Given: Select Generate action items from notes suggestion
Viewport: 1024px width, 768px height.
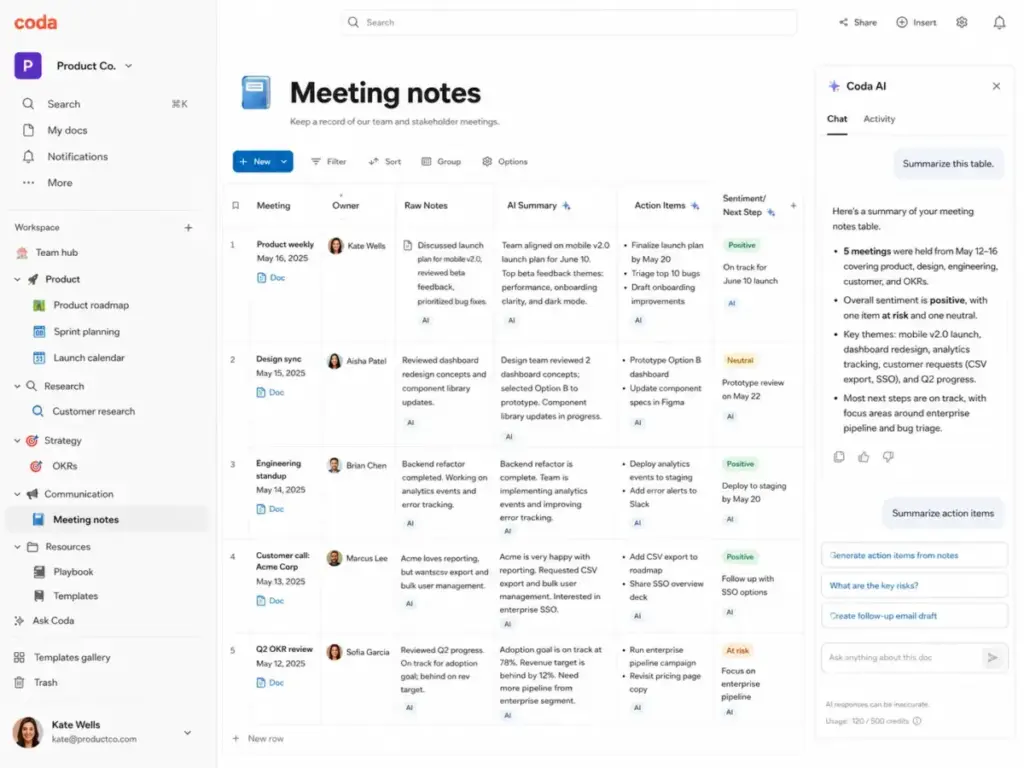Looking at the screenshot, I should 914,556.
